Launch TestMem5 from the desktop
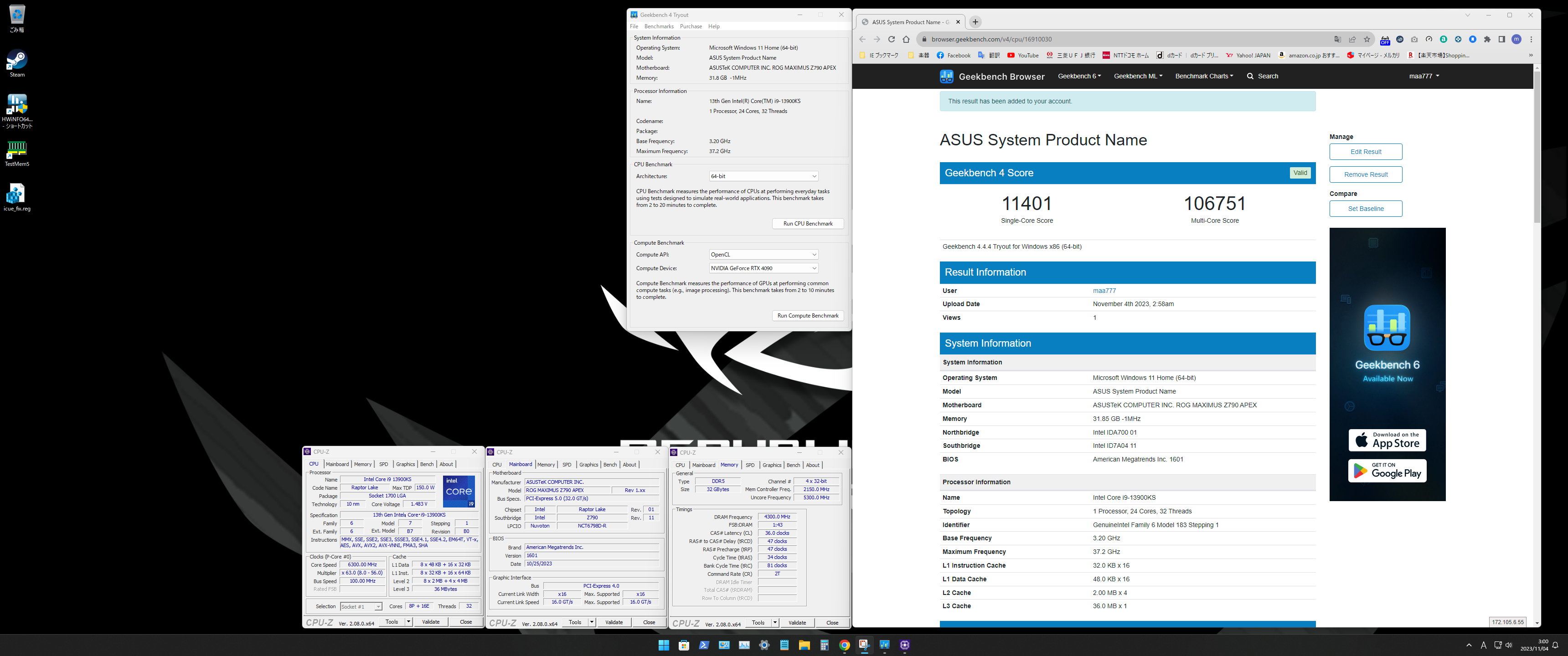 tap(16, 154)
